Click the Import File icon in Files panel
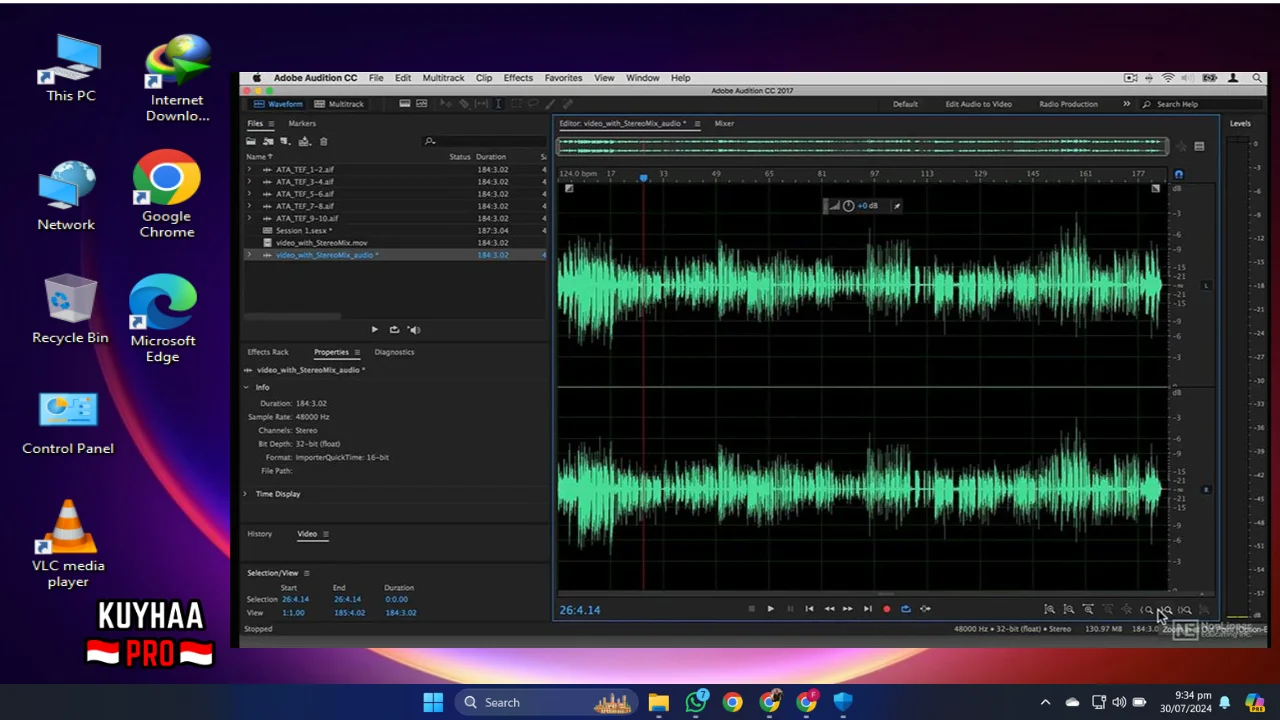1280x720 pixels. [268, 141]
